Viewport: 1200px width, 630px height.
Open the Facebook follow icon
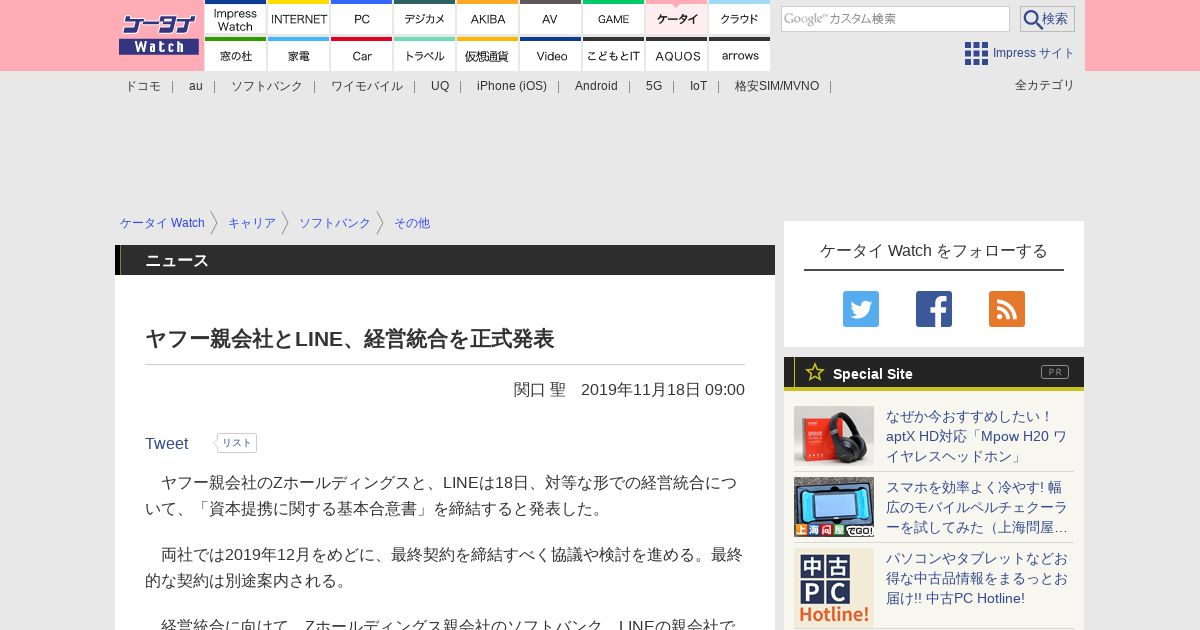pos(934,309)
